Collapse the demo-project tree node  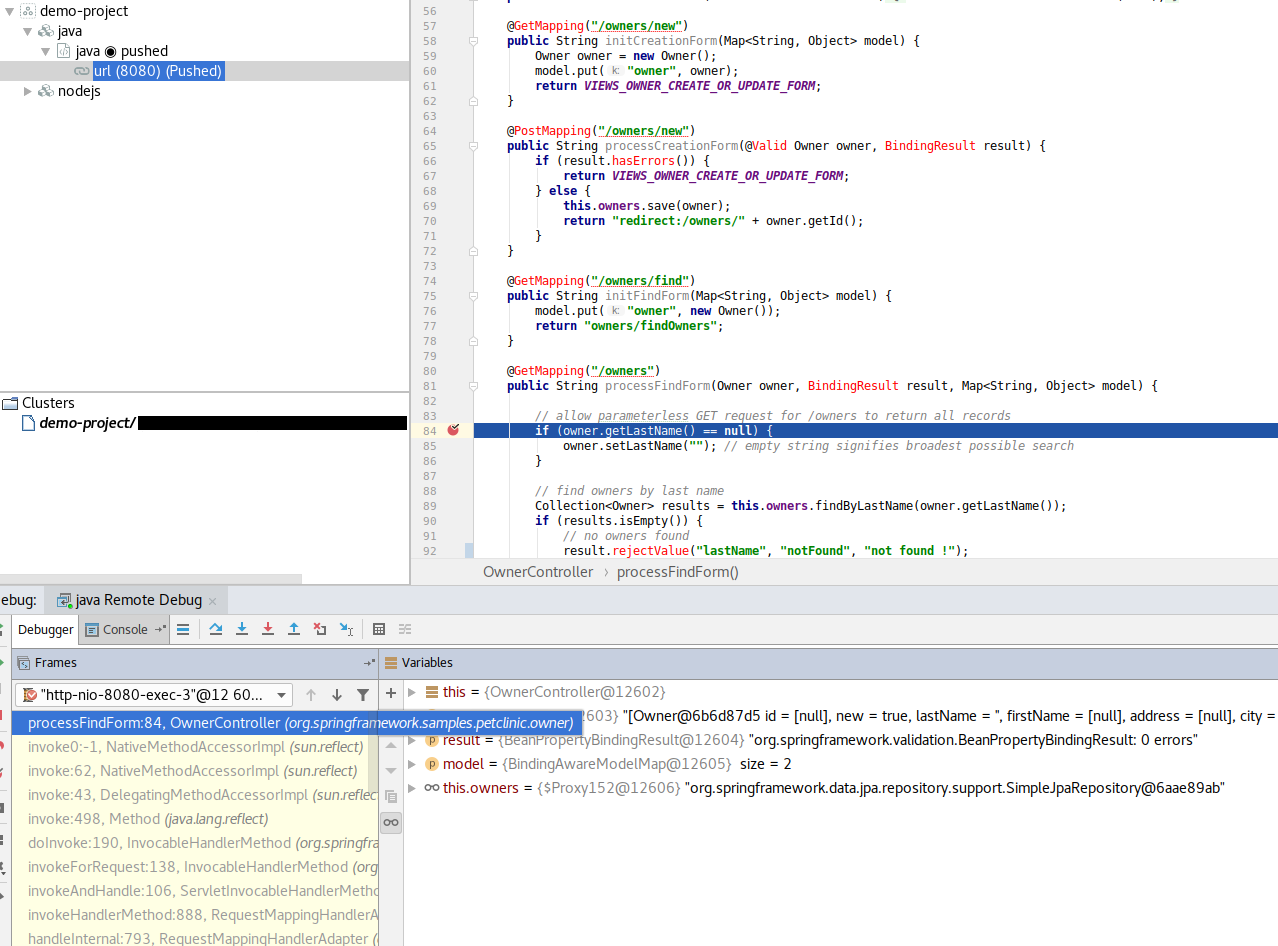point(8,11)
